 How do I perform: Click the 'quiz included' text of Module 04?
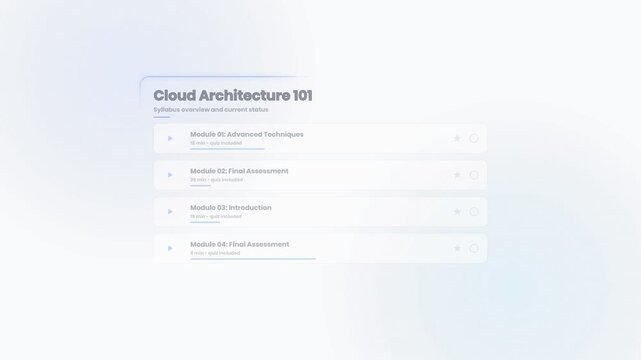[x=224, y=253]
